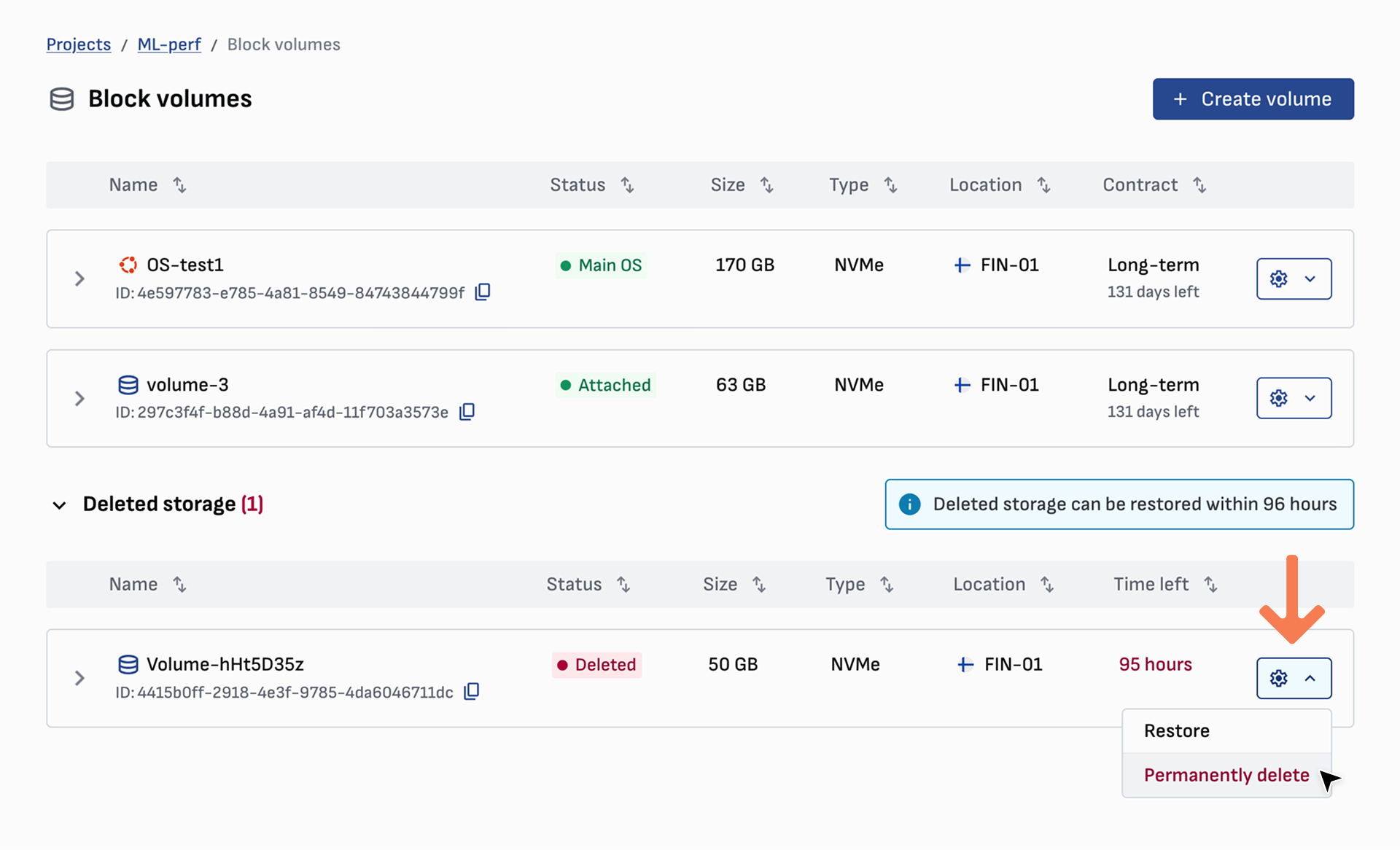This screenshot has width=1400, height=850.
Task: Sort deleted storage by Location
Action: [1047, 585]
